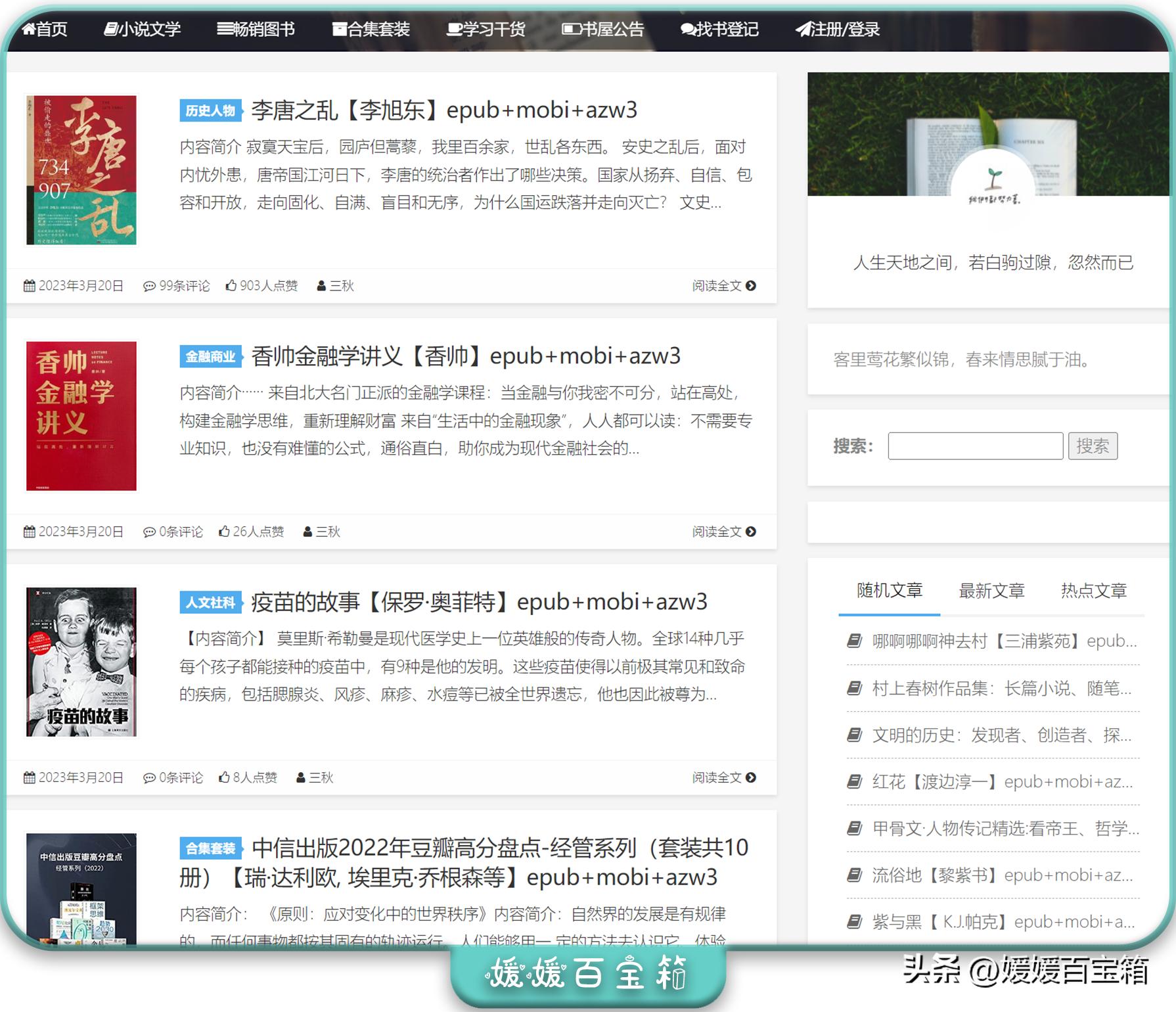Click inside the search input field

pos(975,446)
